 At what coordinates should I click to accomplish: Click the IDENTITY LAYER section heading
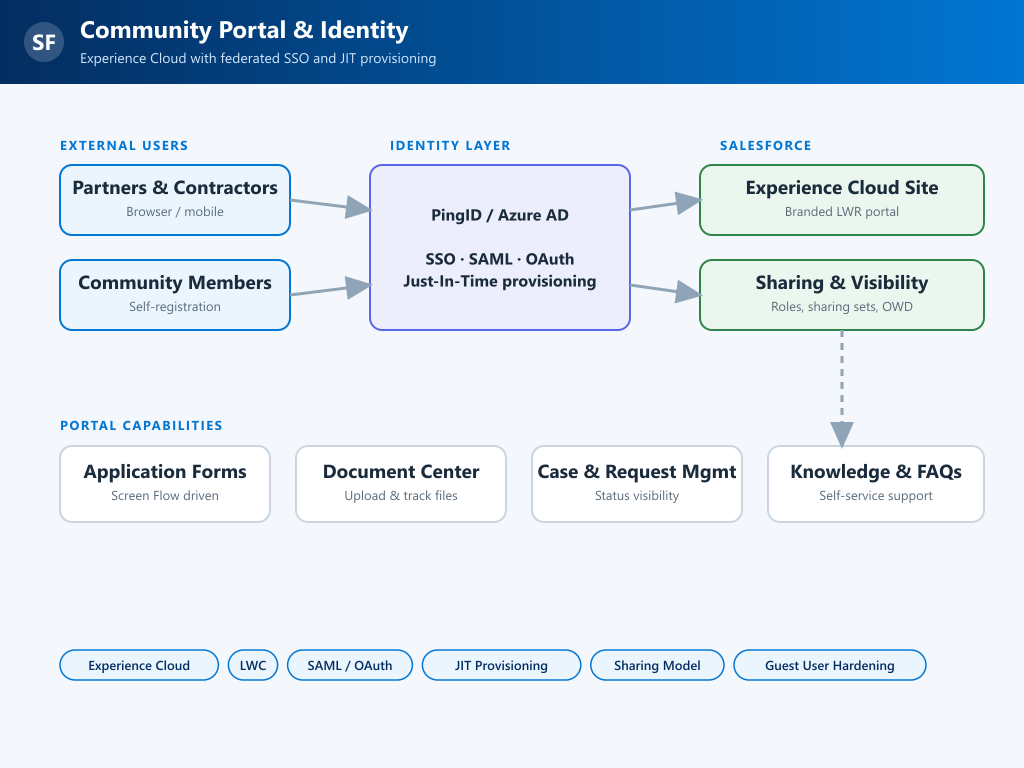click(x=450, y=146)
